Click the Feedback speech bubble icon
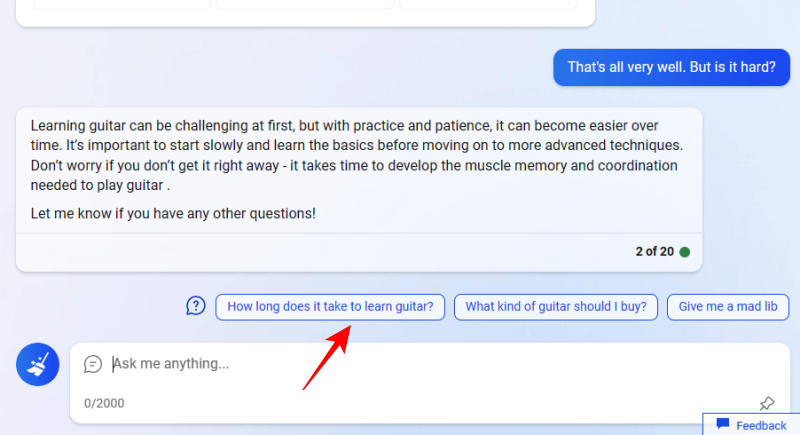 (x=723, y=425)
